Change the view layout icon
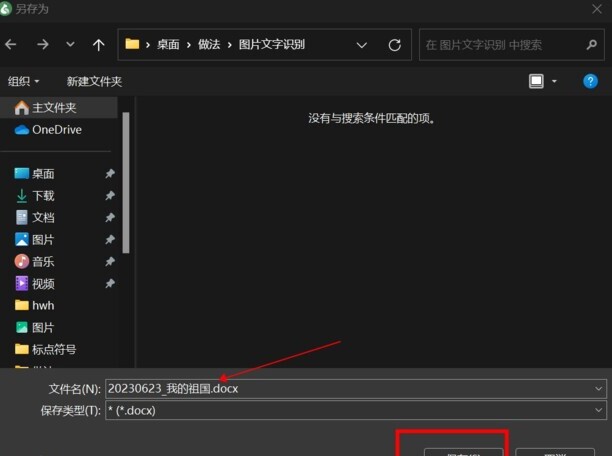Viewport: 612px width, 456px height. [536, 81]
